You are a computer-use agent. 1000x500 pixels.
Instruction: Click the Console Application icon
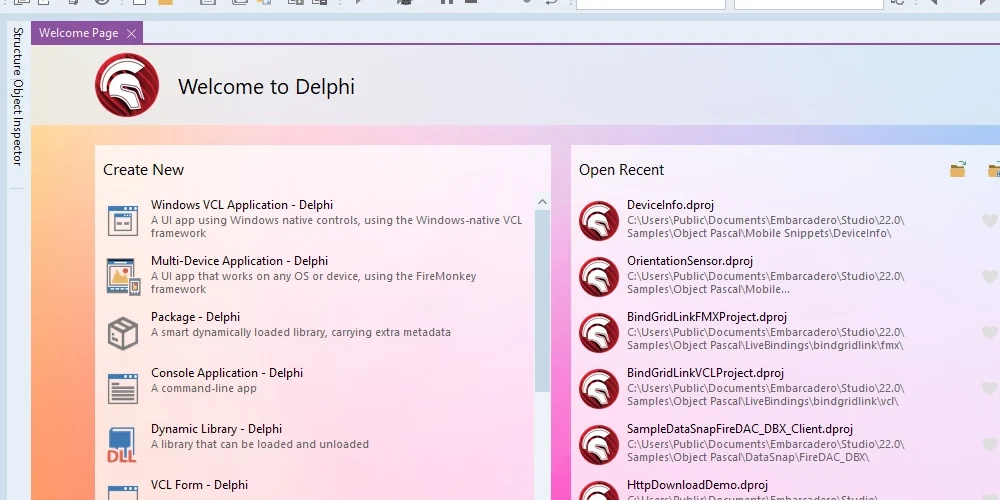[122, 388]
